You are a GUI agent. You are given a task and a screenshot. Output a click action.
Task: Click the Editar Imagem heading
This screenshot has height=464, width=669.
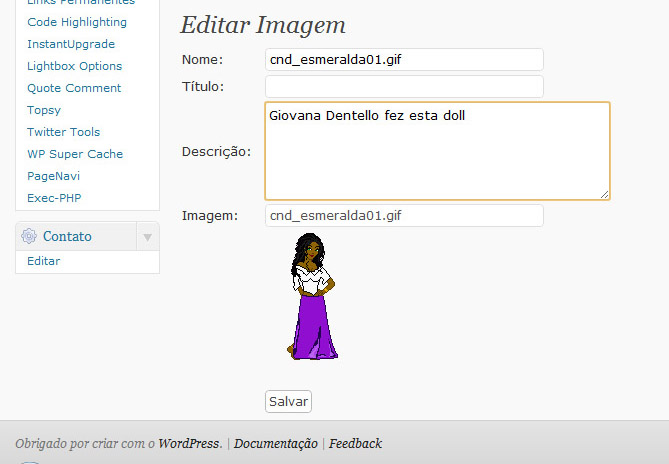click(263, 25)
